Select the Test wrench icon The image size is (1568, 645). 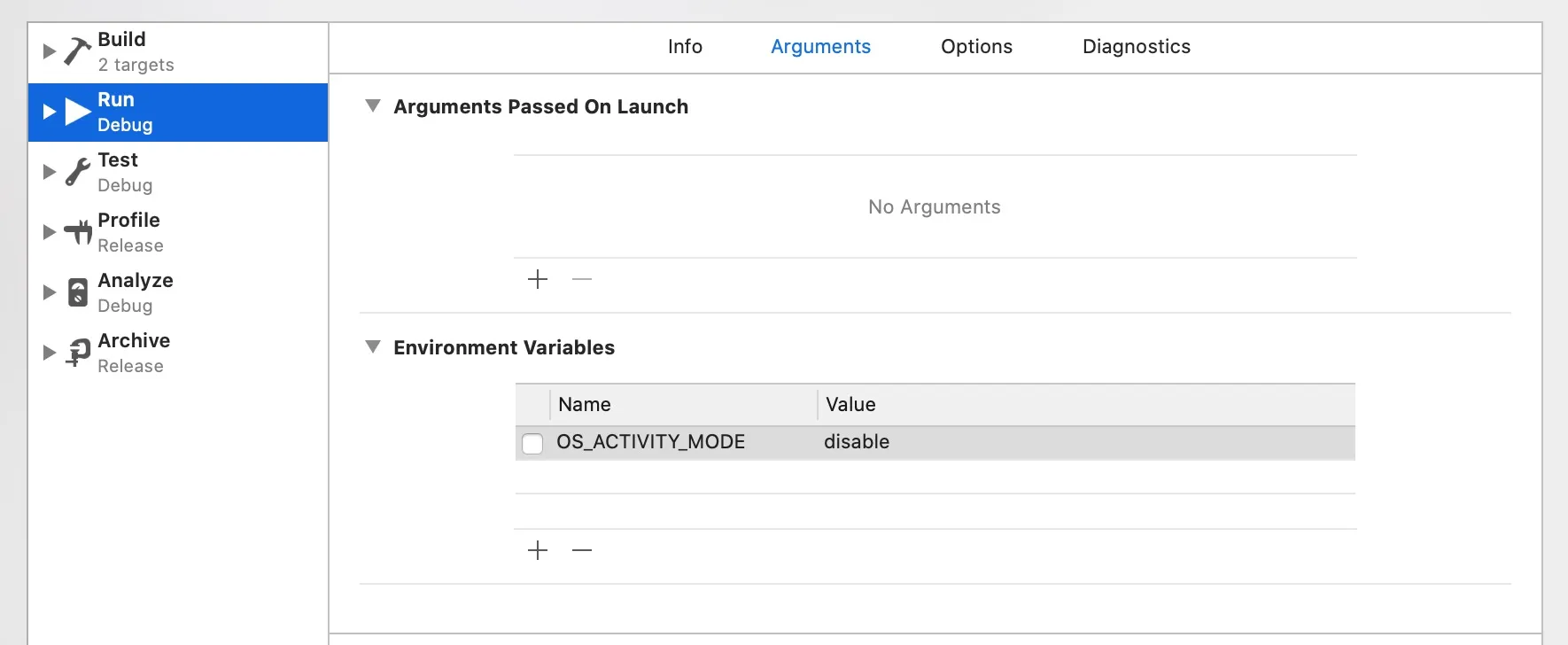(x=78, y=172)
